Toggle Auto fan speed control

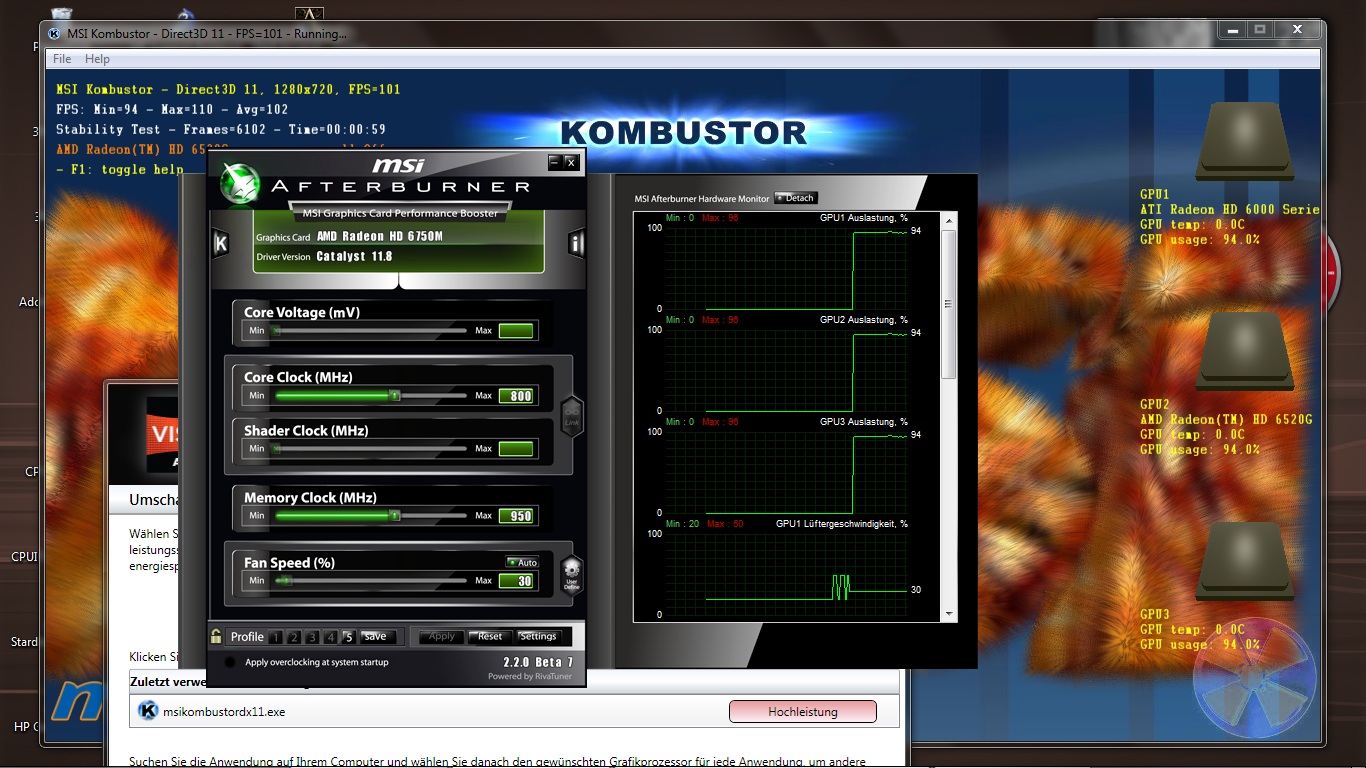point(522,562)
